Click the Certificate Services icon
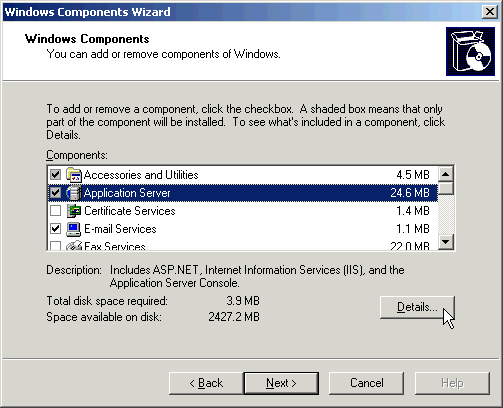Image resolution: width=503 pixels, height=408 pixels. pos(74,211)
